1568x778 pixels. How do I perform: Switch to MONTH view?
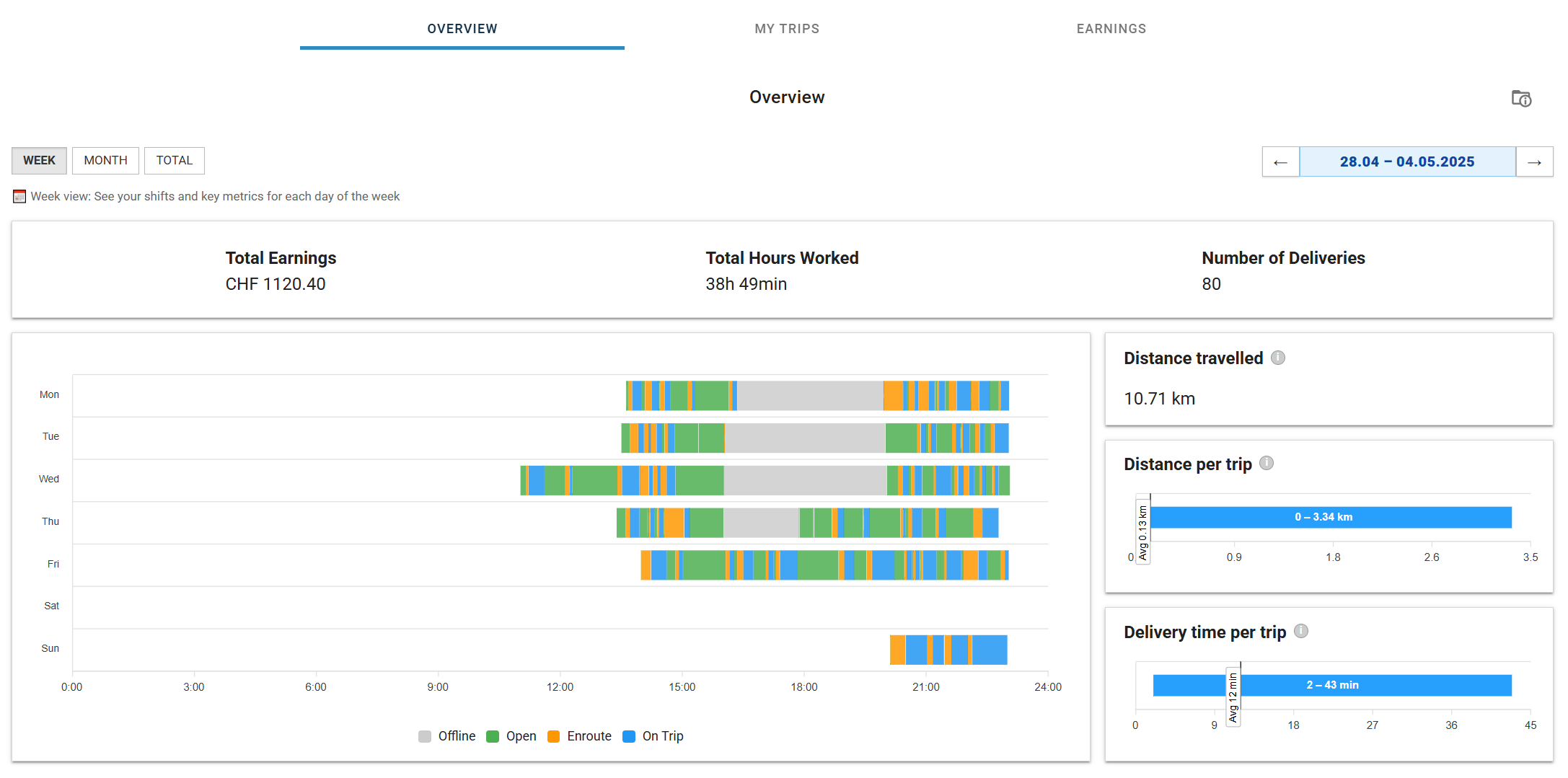[105, 160]
